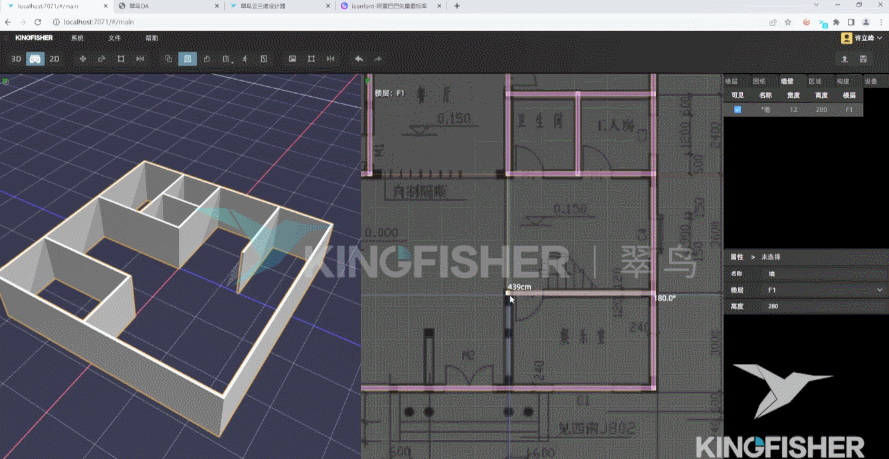This screenshot has height=459, width=889.
Task: Click the name input field in properties
Action: tap(826, 274)
